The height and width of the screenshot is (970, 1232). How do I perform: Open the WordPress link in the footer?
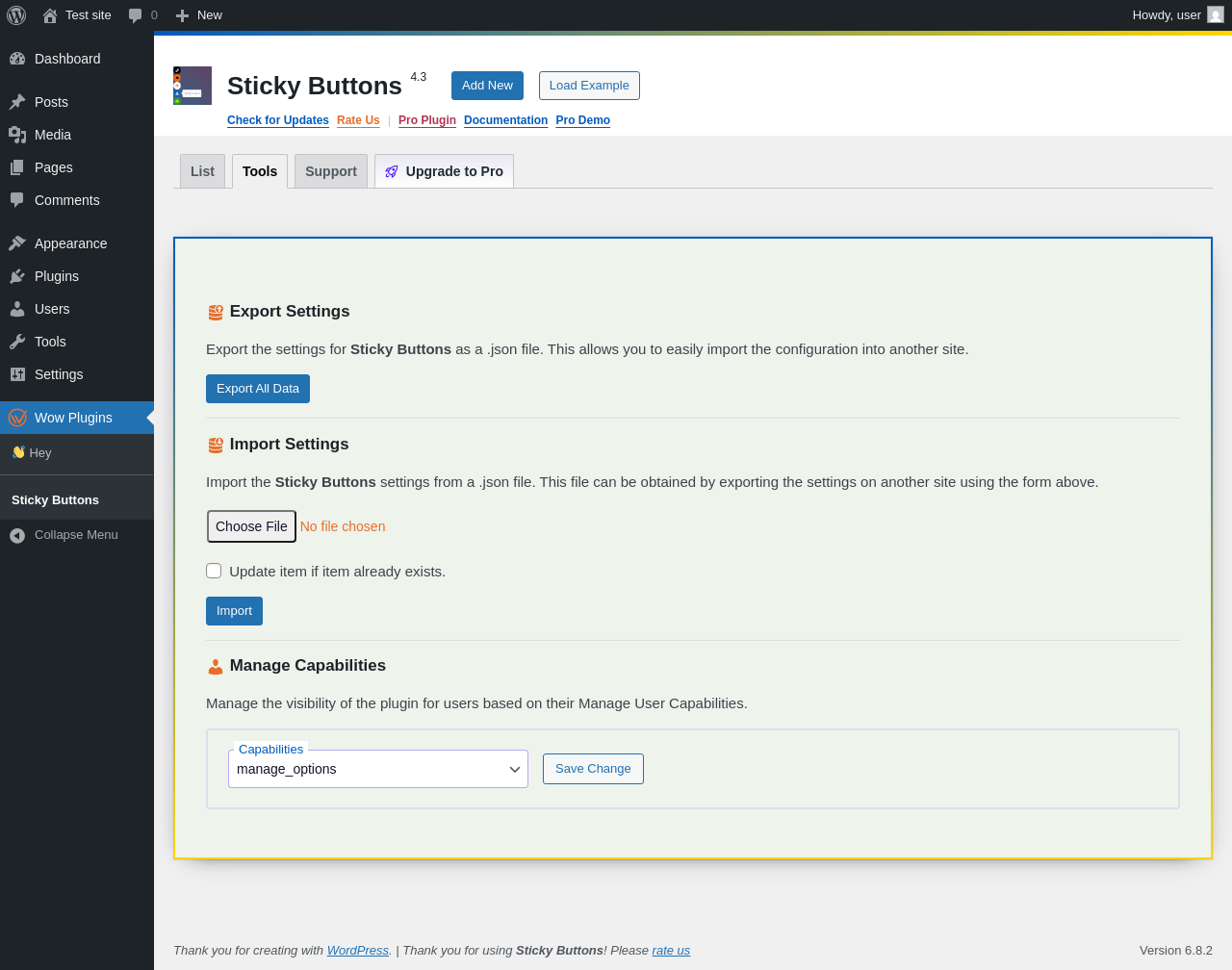coord(358,951)
